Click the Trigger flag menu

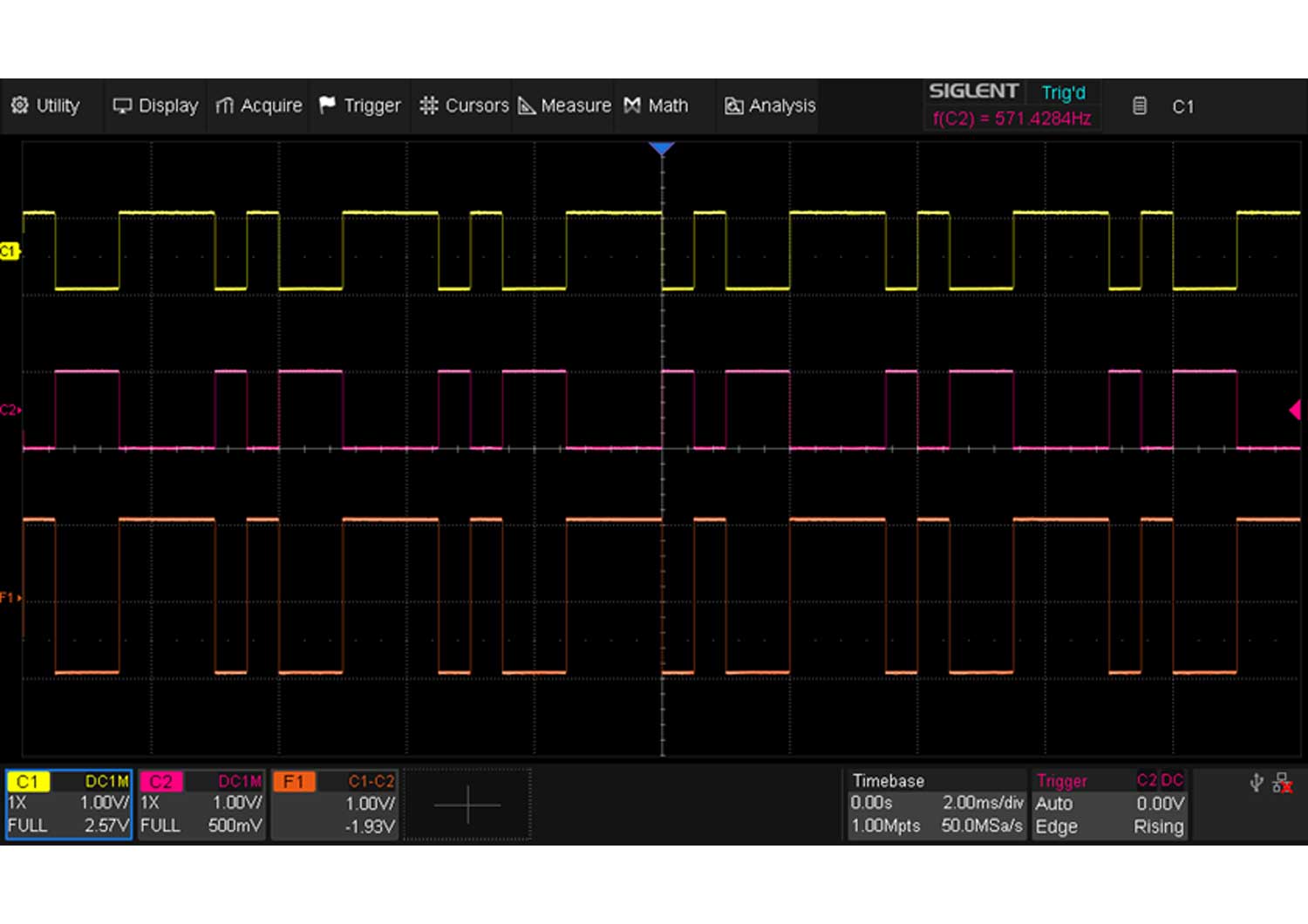click(x=359, y=105)
